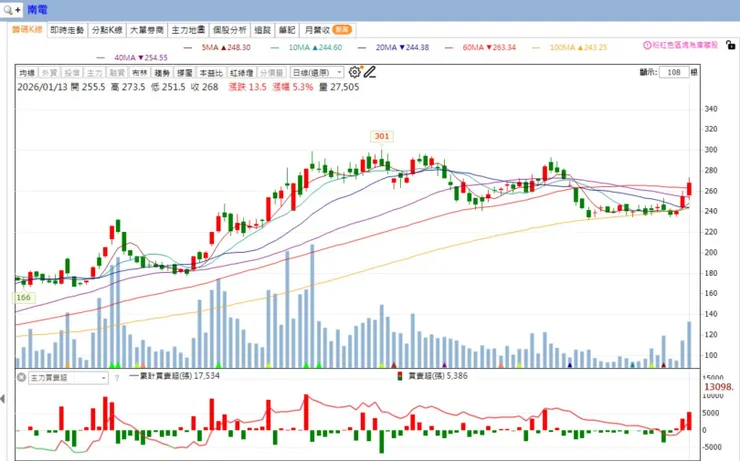
Task: Click the 量 27,505 volume value
Action: (339, 87)
